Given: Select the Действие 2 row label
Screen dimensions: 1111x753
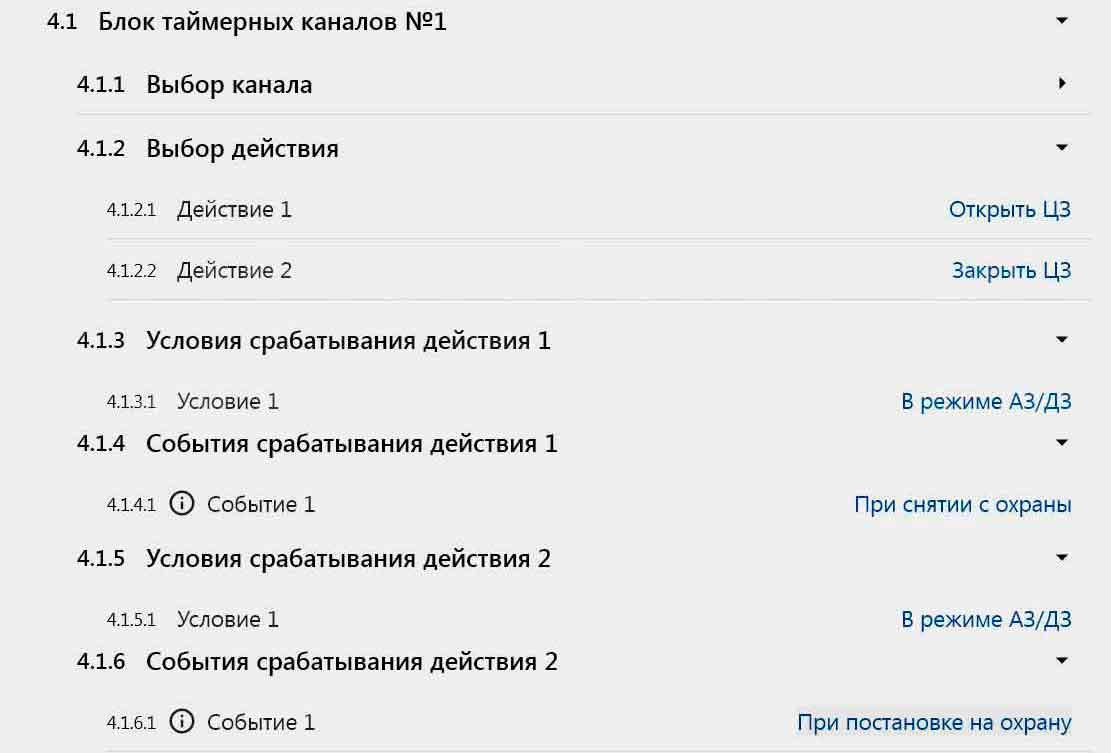Looking at the screenshot, I should click(234, 271).
